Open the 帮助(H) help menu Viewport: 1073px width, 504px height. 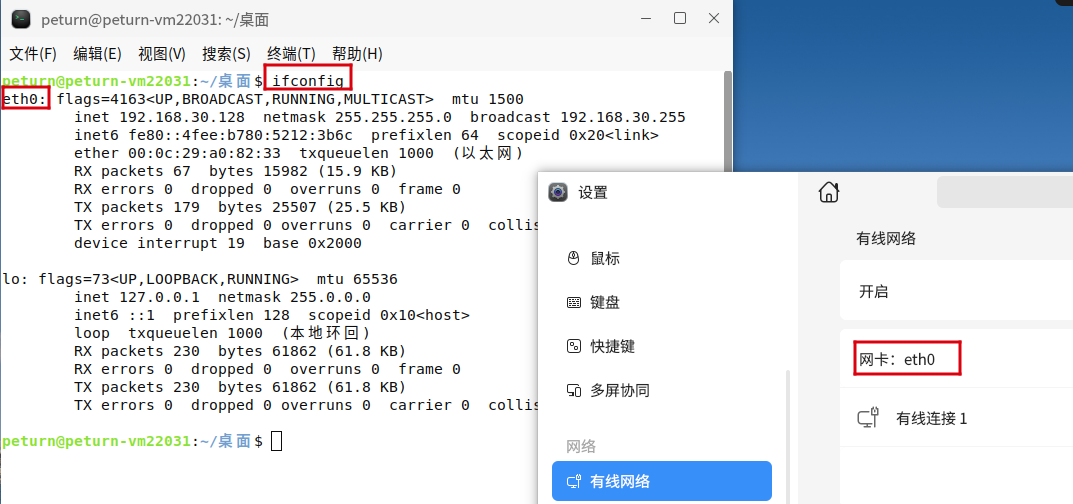(357, 54)
